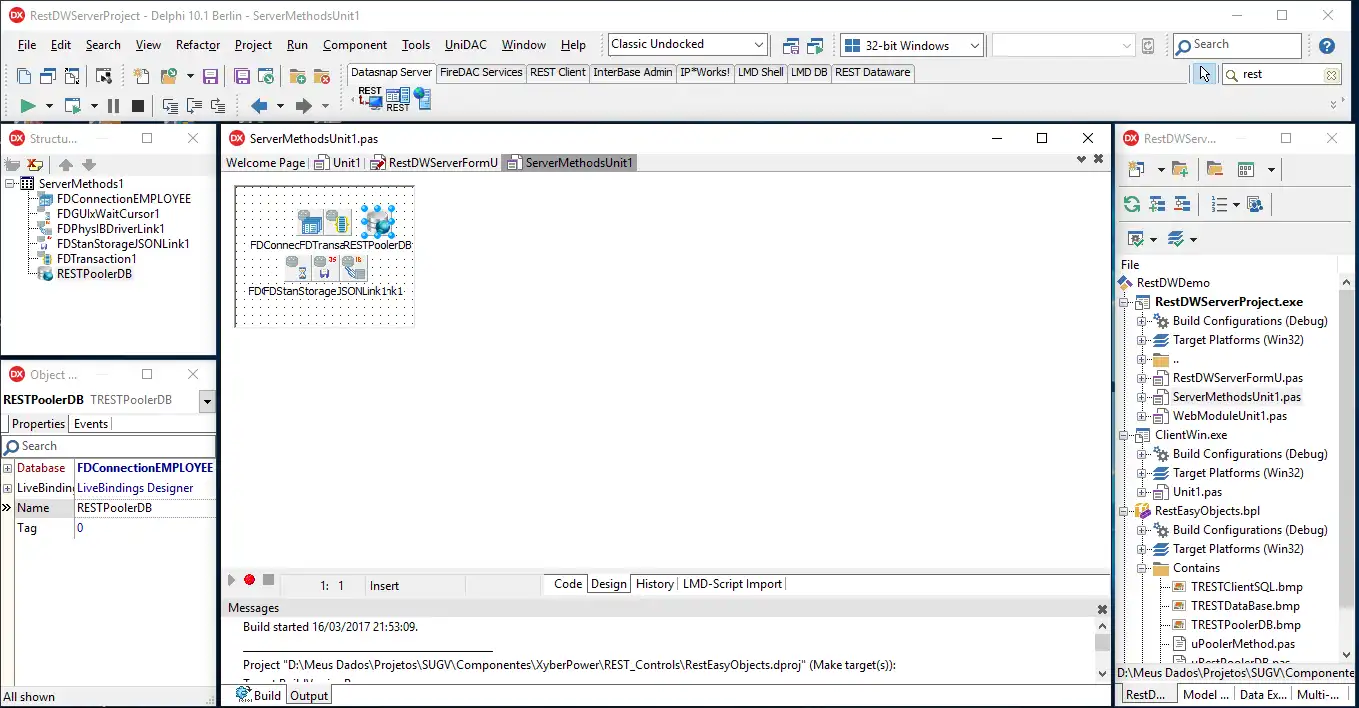Click the Tag property value 0
This screenshot has height=708, width=1359.
coord(145,528)
